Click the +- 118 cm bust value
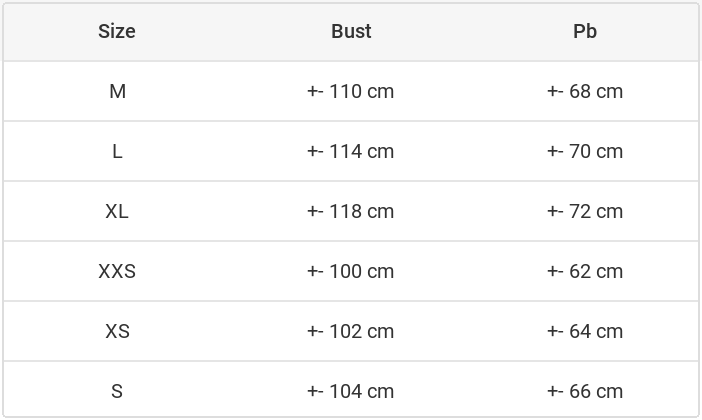This screenshot has width=702, height=420. coord(351,211)
